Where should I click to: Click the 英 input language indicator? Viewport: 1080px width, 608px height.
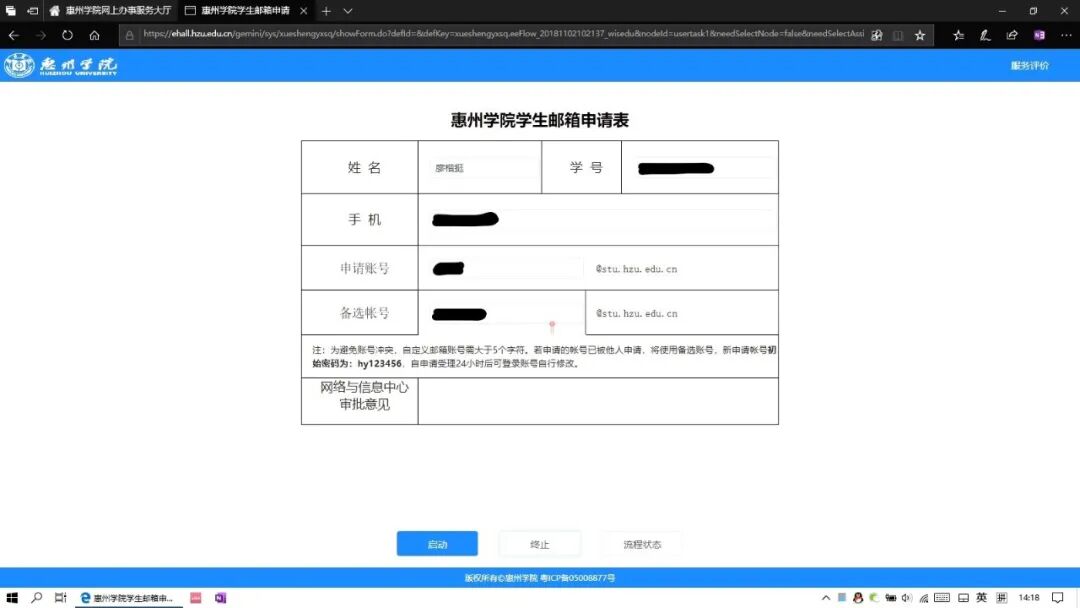pos(982,598)
